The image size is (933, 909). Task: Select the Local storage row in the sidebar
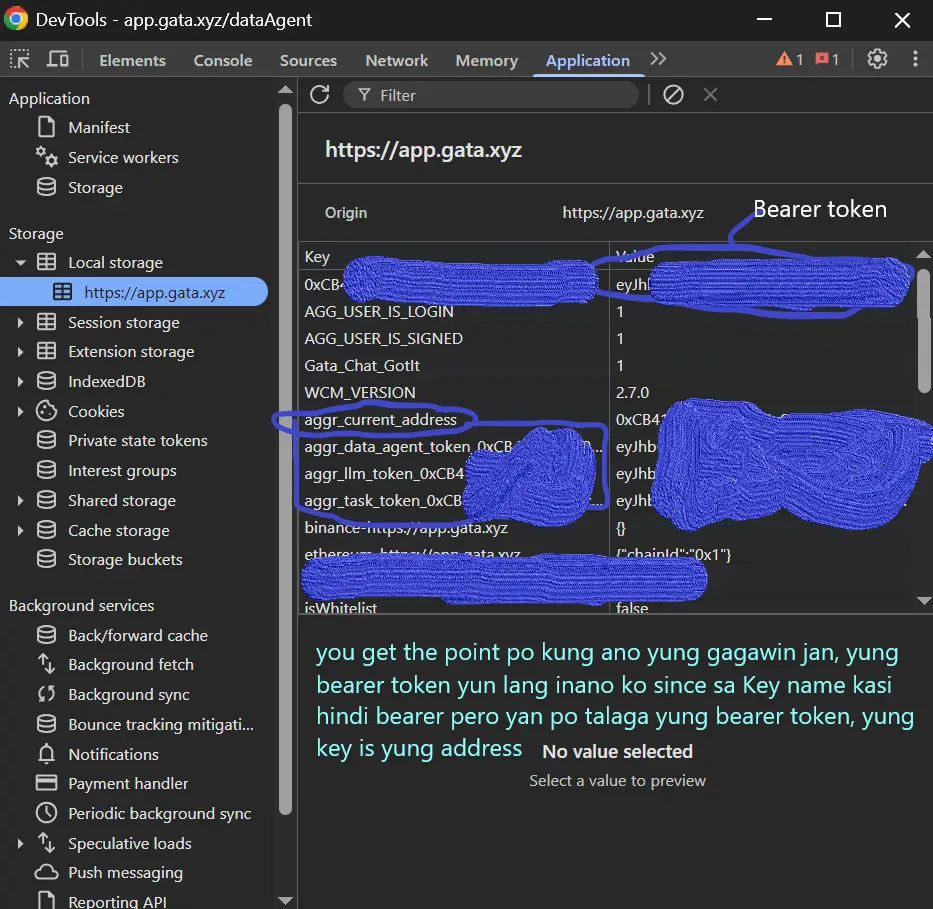click(115, 262)
